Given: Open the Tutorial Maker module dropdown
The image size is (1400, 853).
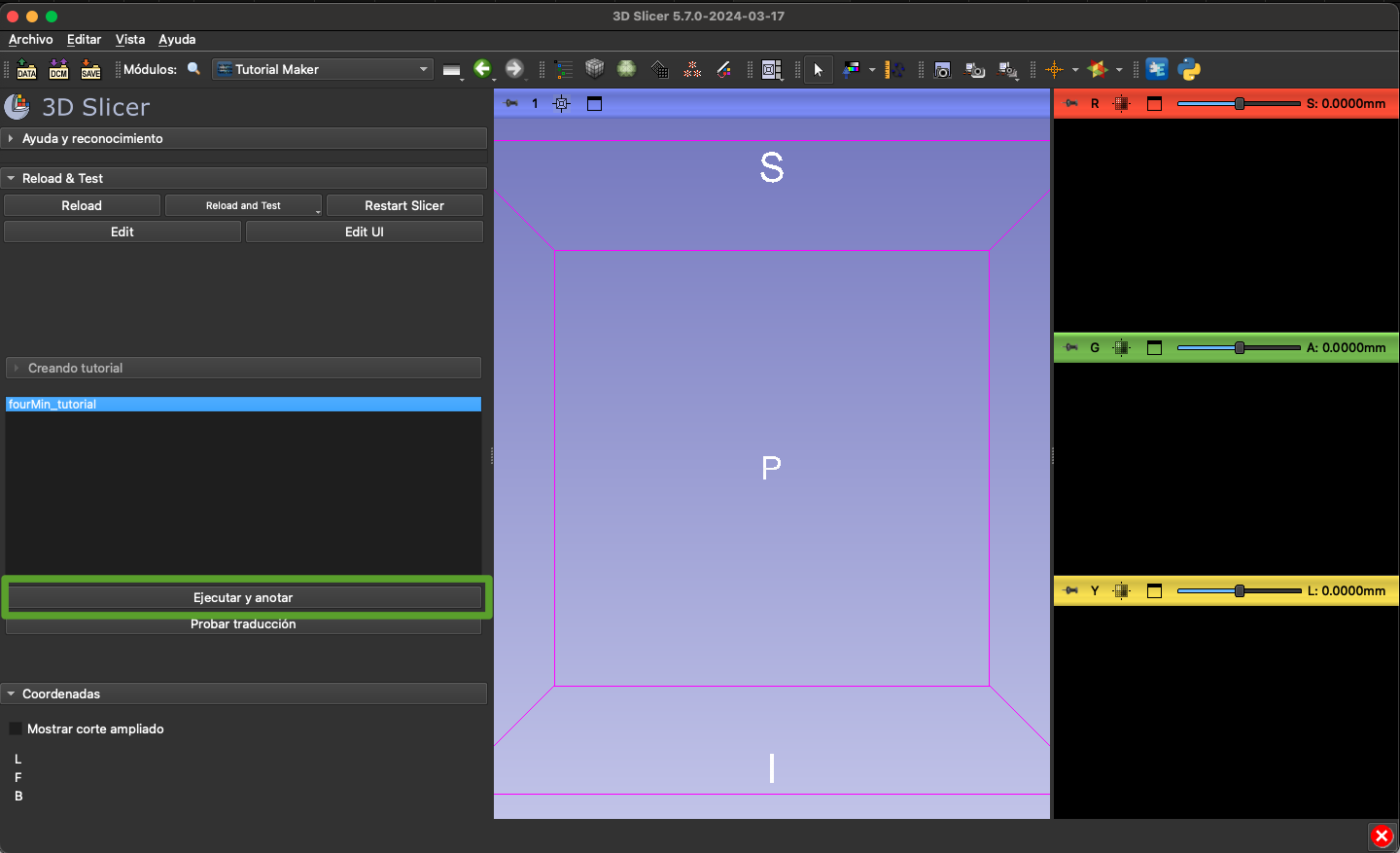Looking at the screenshot, I should (x=323, y=69).
